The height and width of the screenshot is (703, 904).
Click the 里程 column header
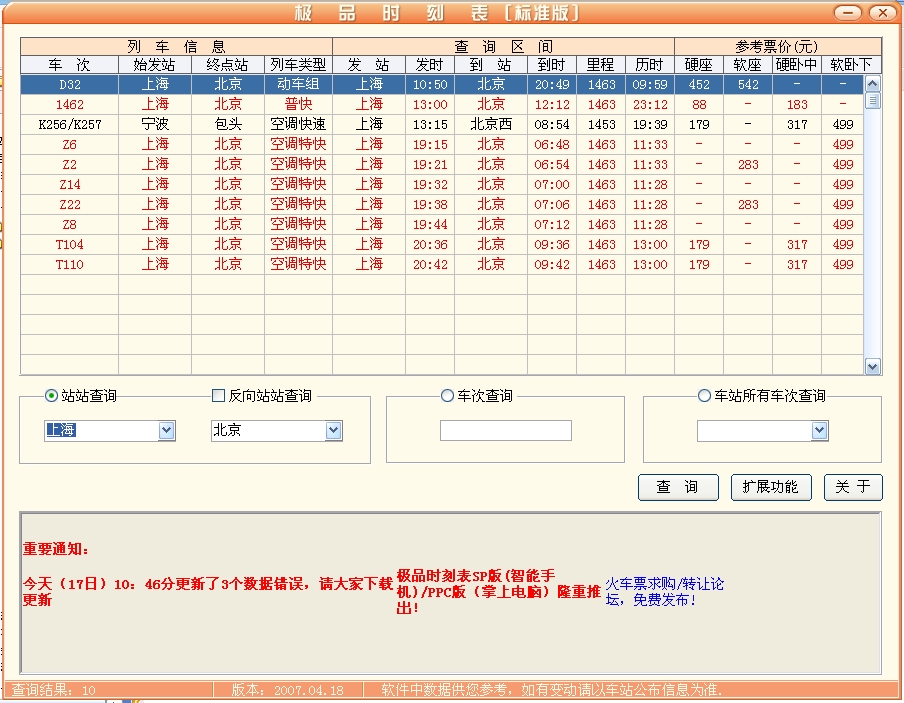tap(601, 65)
